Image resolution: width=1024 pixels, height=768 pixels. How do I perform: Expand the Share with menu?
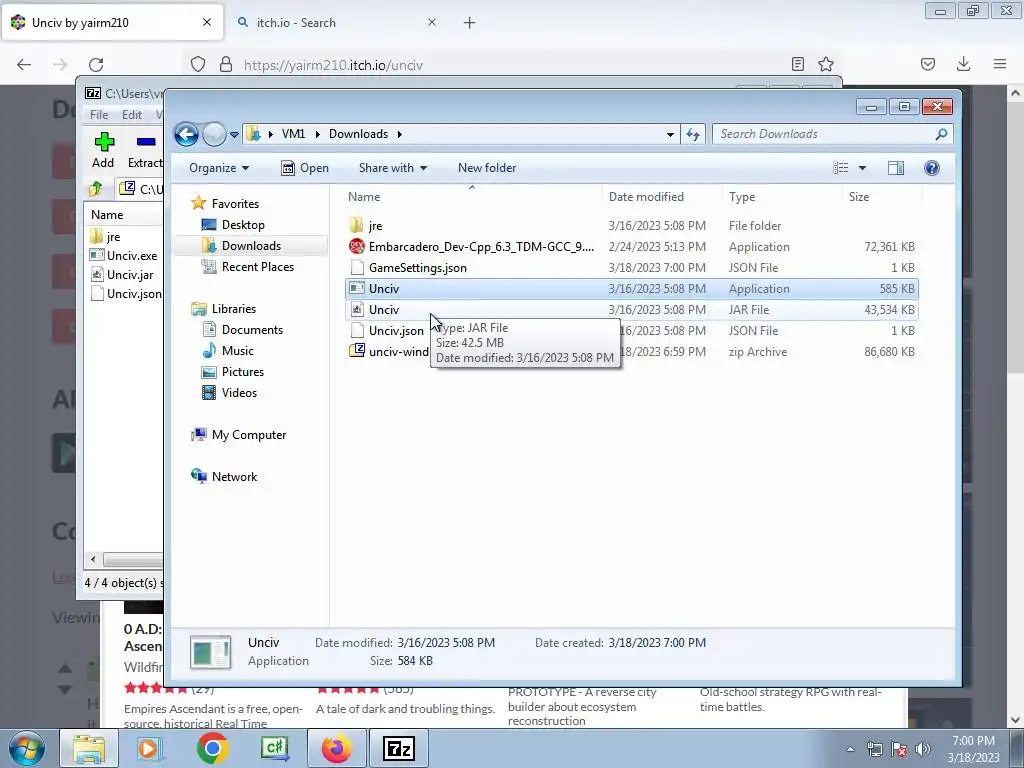pyautogui.click(x=392, y=168)
